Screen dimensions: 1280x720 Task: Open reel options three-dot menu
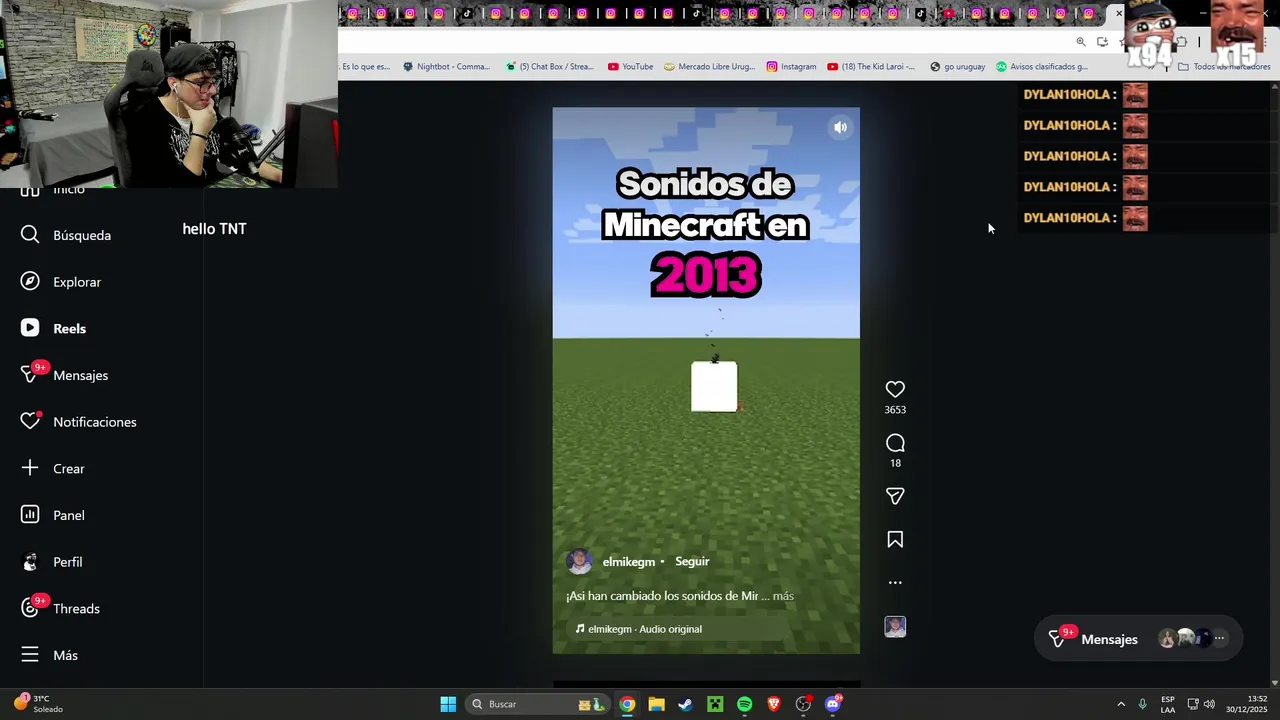(x=895, y=582)
